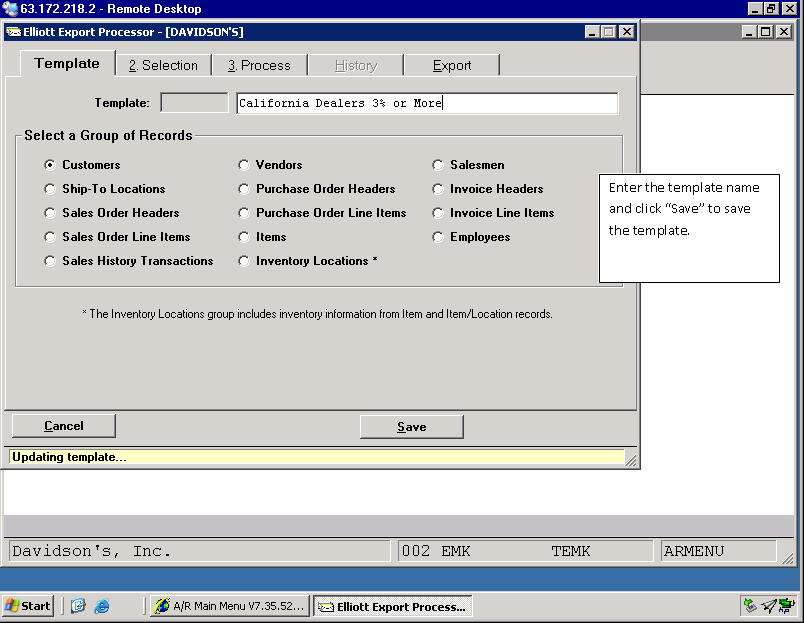The image size is (804, 623).
Task: Open the 2. Selection tab
Action: pos(164,66)
